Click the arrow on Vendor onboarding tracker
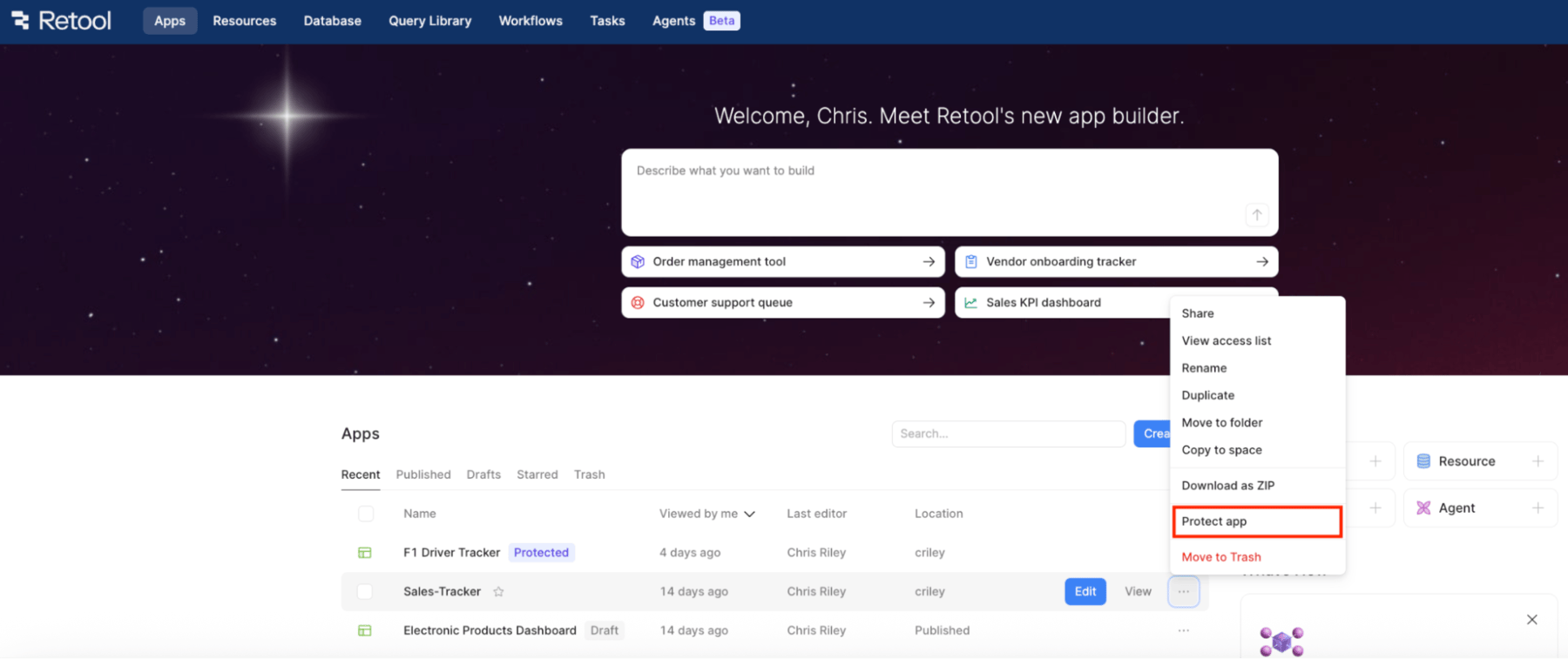Screen dimensions: 1568x659 (1261, 261)
